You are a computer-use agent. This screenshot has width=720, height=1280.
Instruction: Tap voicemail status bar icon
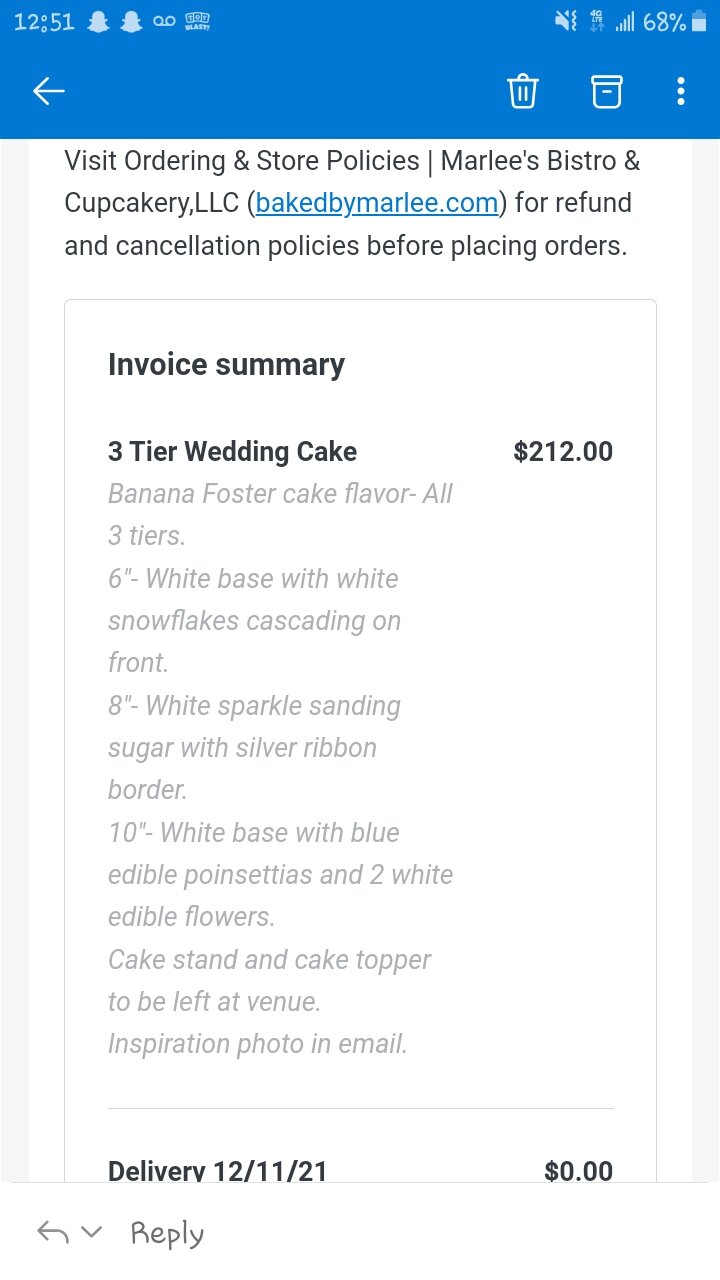point(165,23)
